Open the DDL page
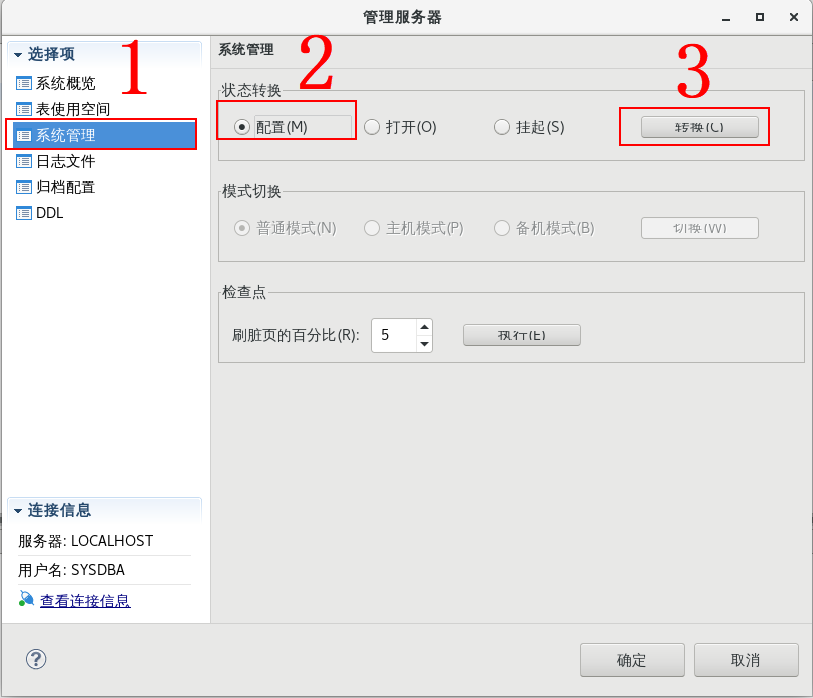The image size is (813, 698). (50, 213)
